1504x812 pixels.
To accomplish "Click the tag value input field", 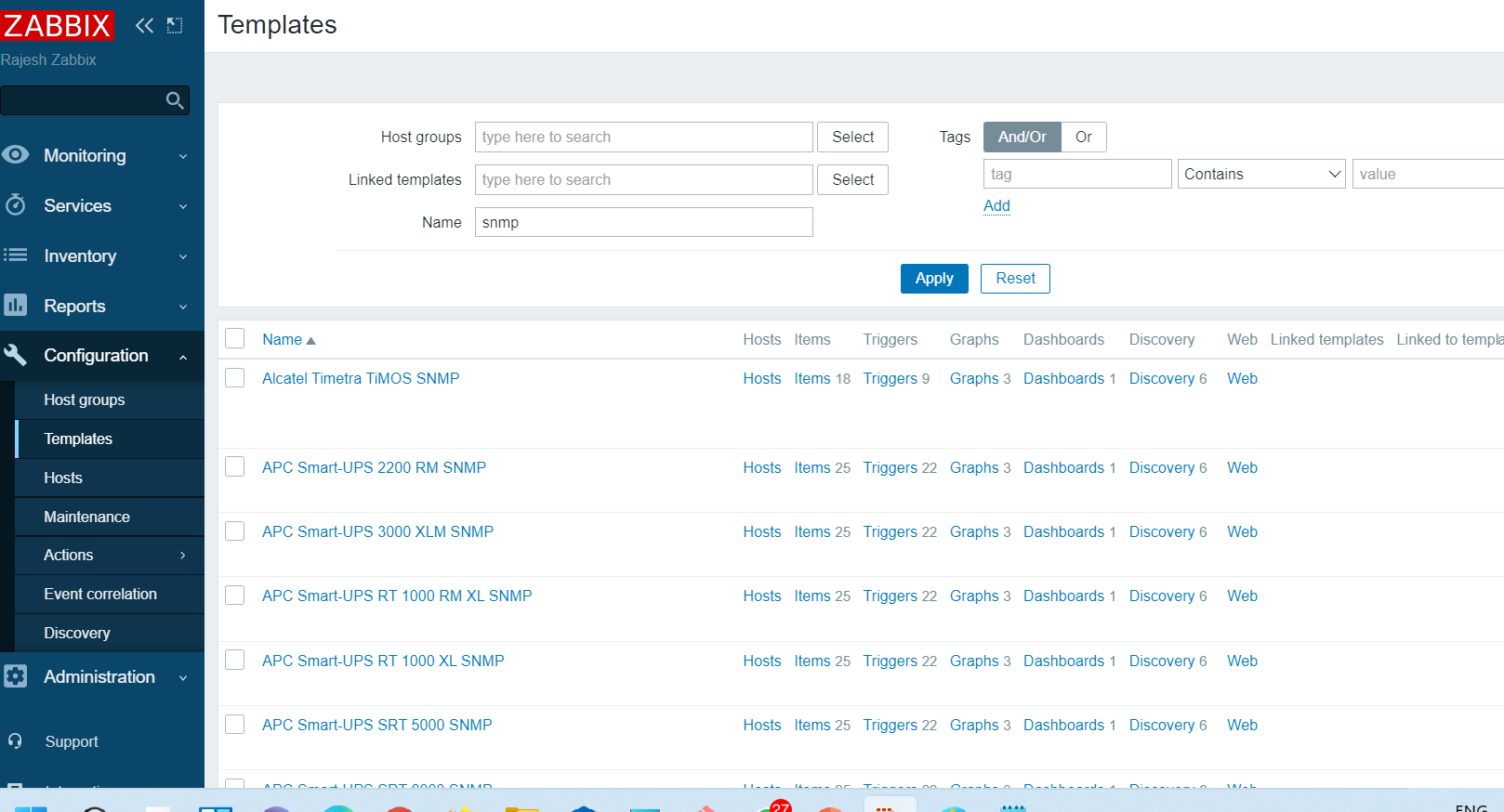I will (x=1428, y=174).
